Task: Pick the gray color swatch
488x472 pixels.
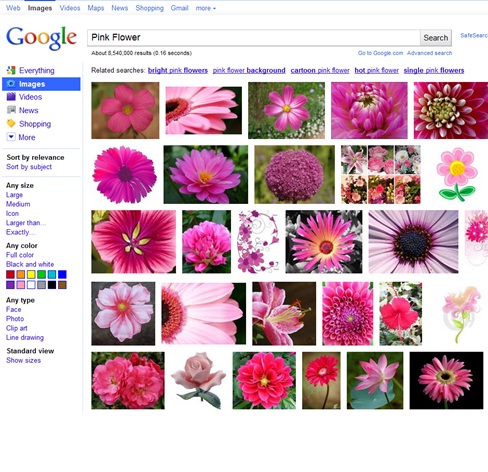Action: coord(41,285)
